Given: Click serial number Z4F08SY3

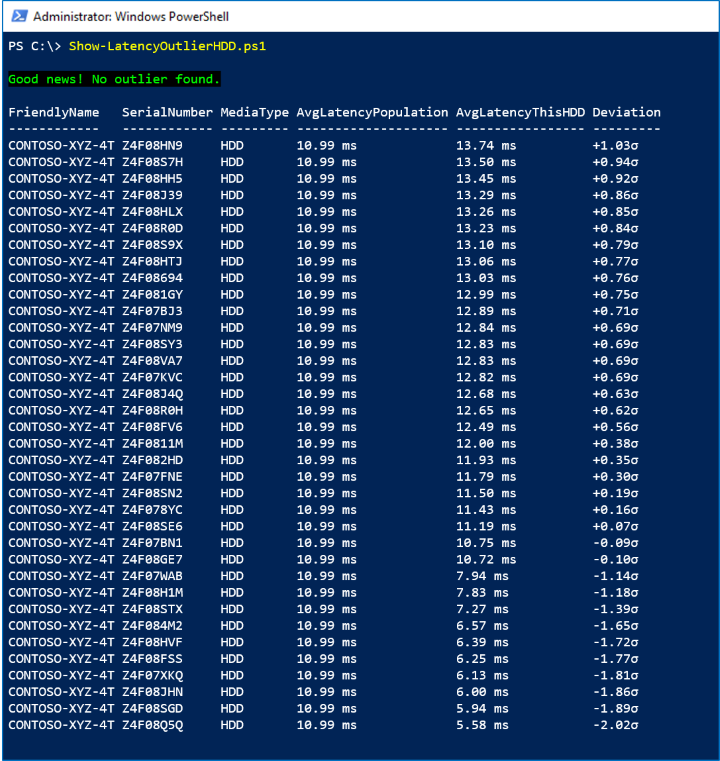Looking at the screenshot, I should (152, 344).
